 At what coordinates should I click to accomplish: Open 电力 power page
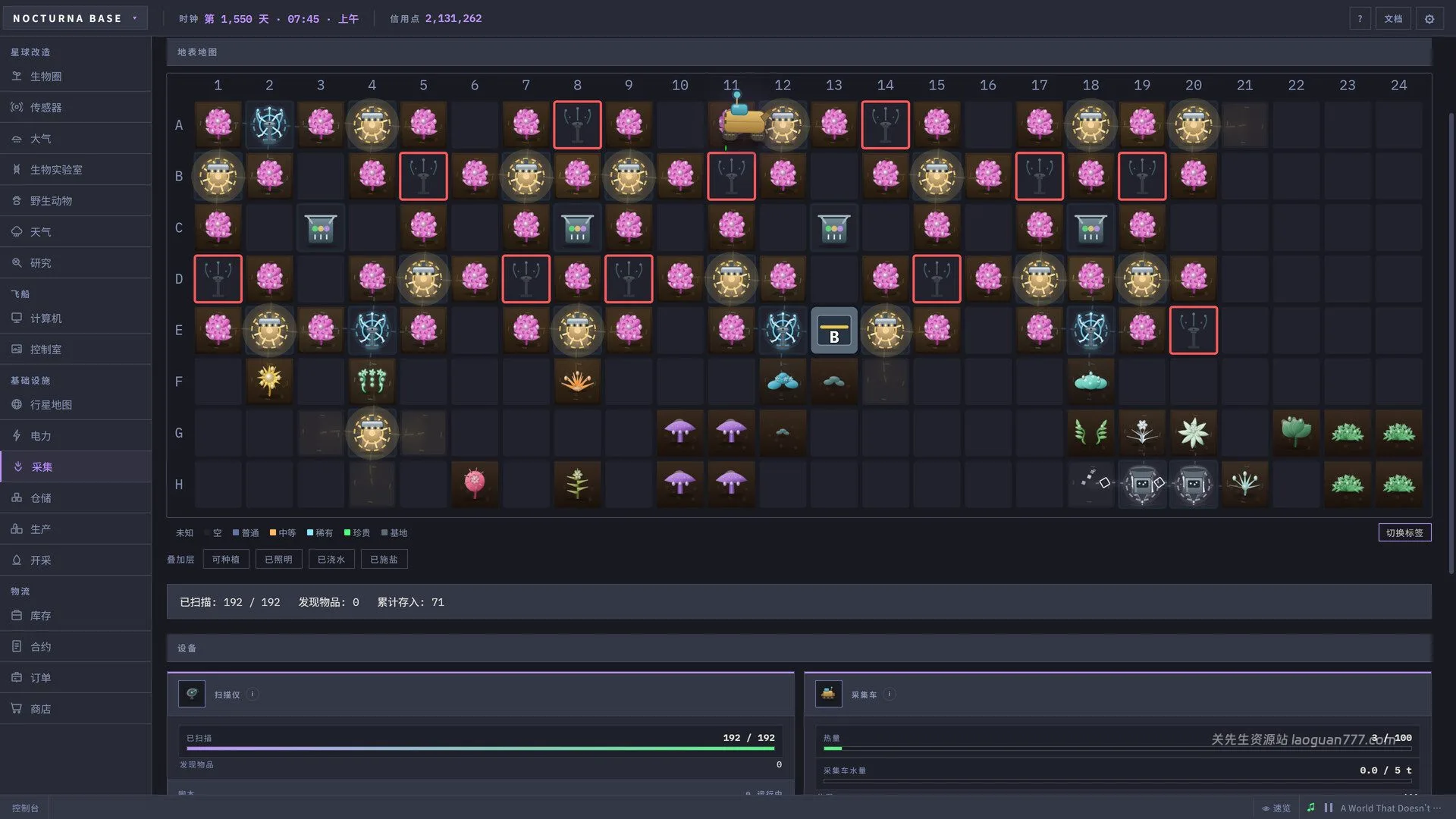pos(76,436)
